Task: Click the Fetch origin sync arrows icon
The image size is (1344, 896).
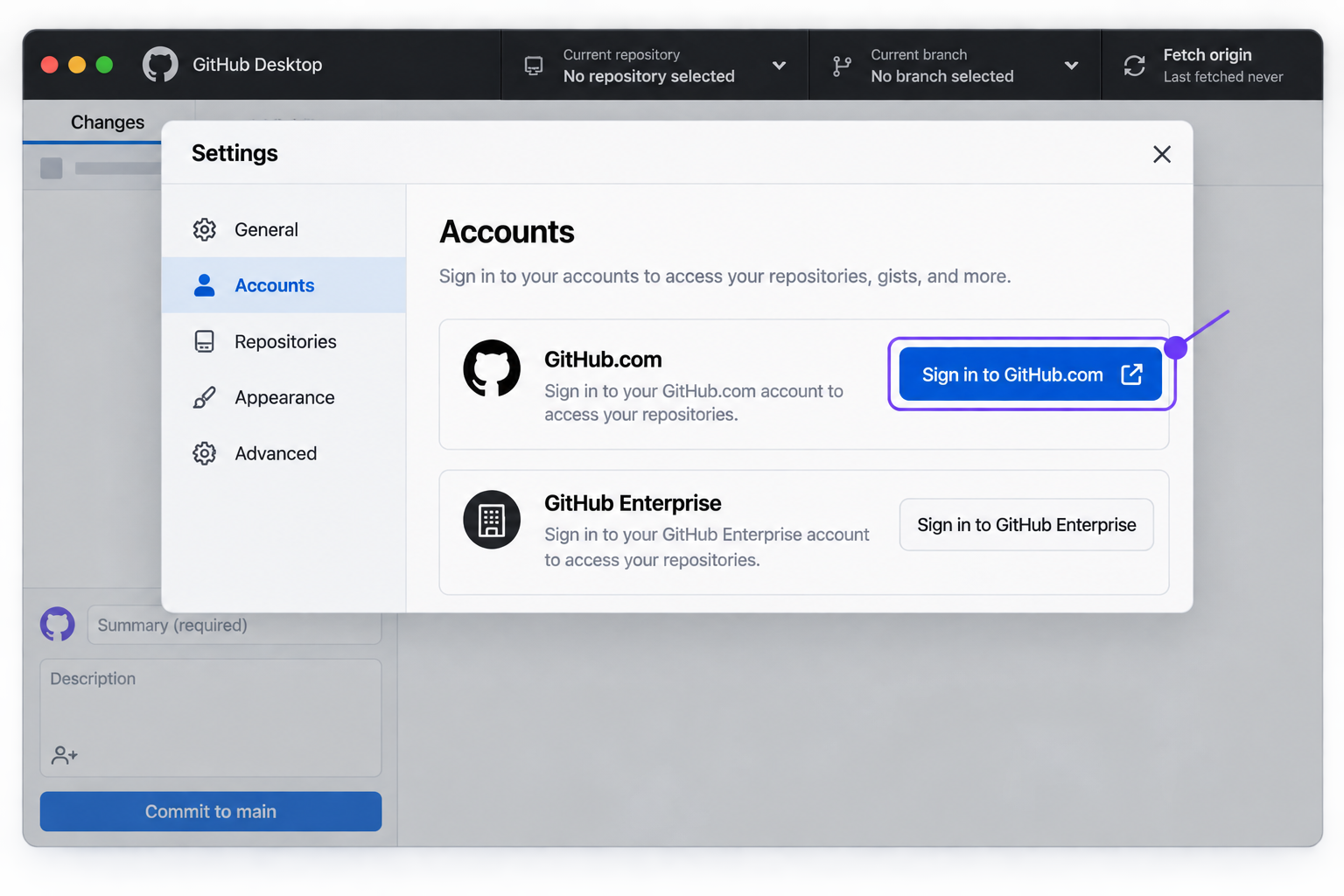Action: (x=1134, y=66)
